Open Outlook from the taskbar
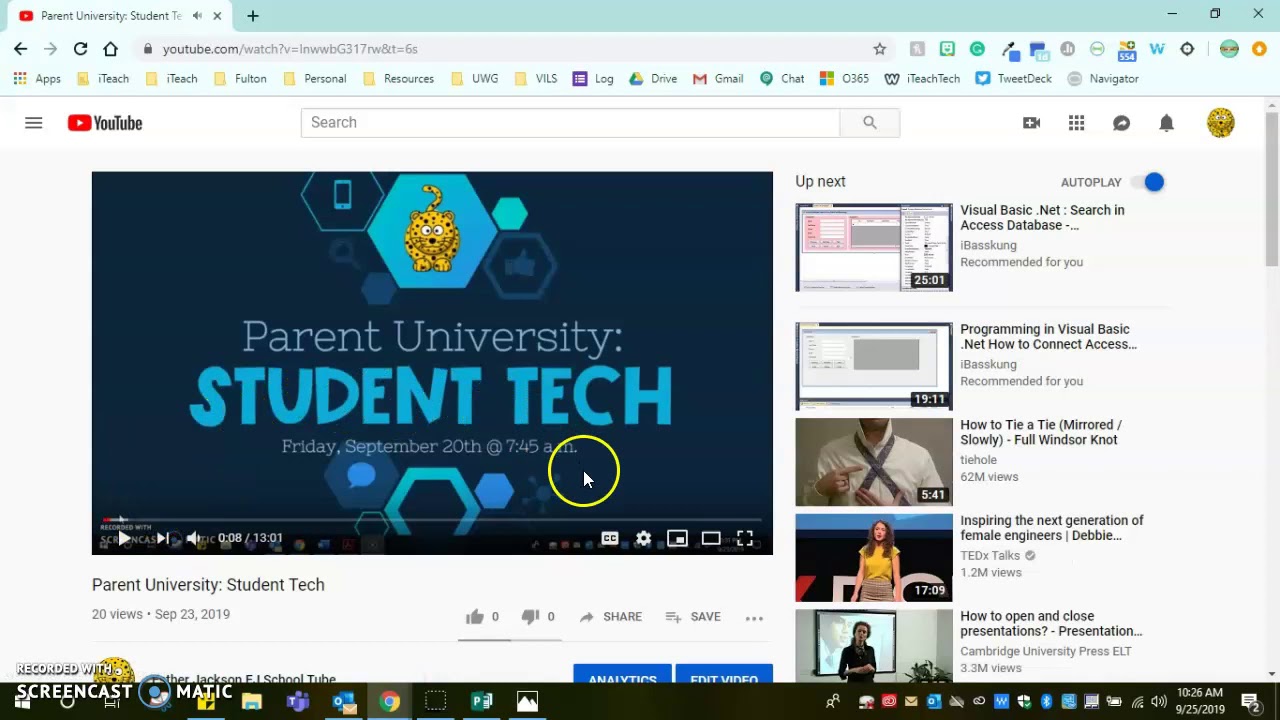The image size is (1280, 720). point(344,702)
